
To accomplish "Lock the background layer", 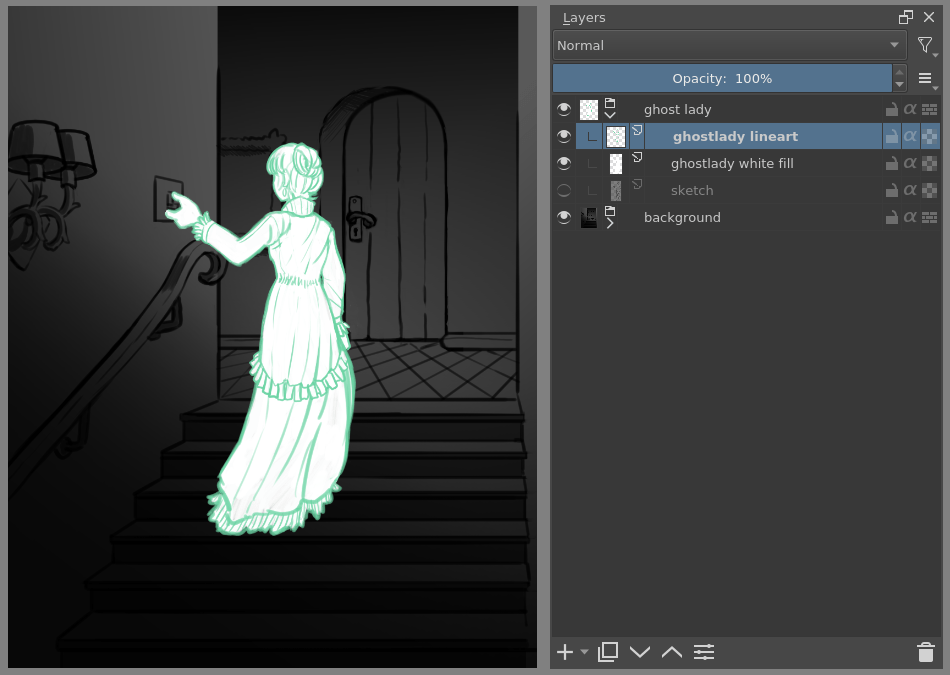I will pyautogui.click(x=891, y=217).
